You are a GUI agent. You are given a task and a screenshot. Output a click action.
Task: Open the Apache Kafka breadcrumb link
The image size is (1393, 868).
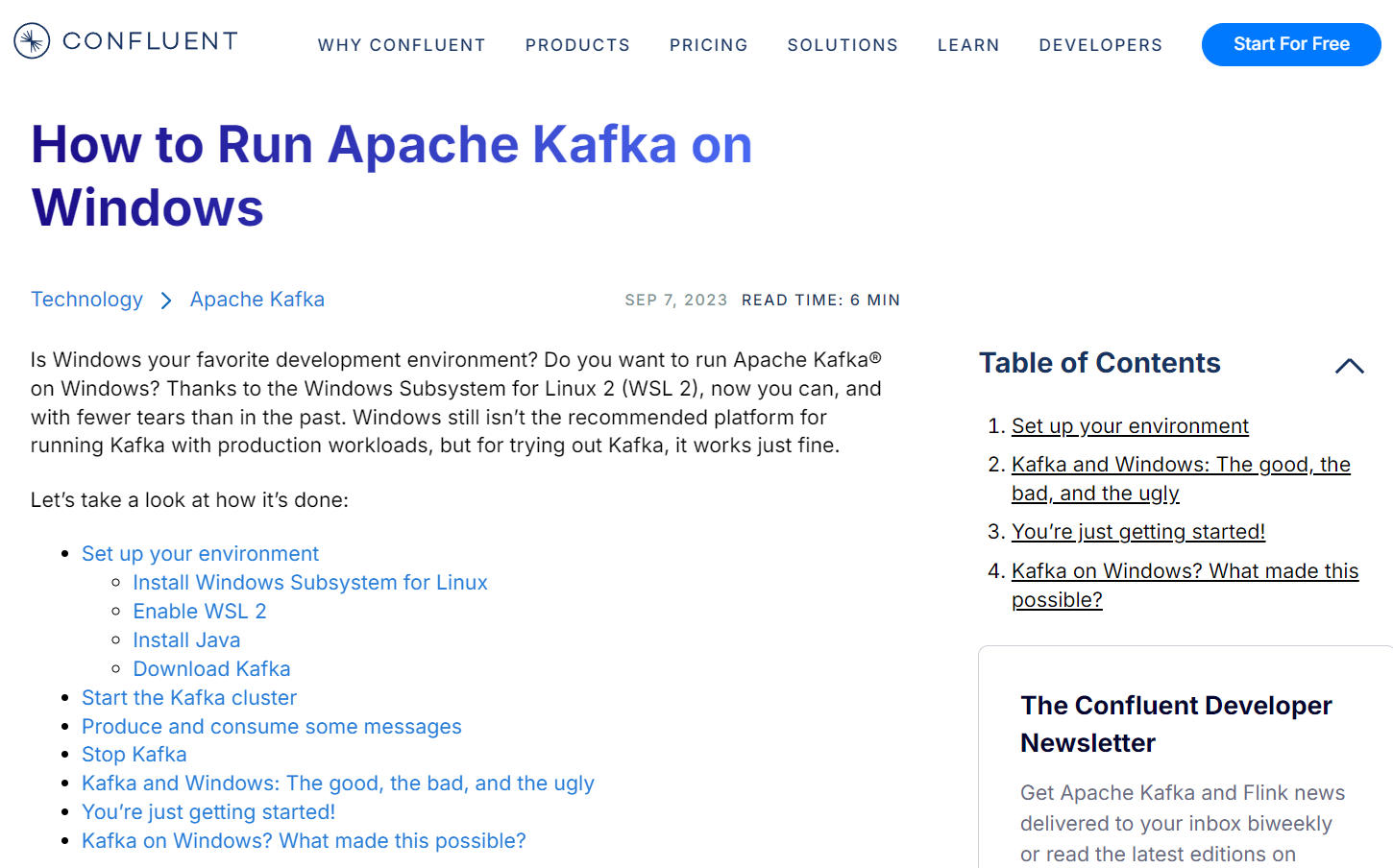coord(257,300)
